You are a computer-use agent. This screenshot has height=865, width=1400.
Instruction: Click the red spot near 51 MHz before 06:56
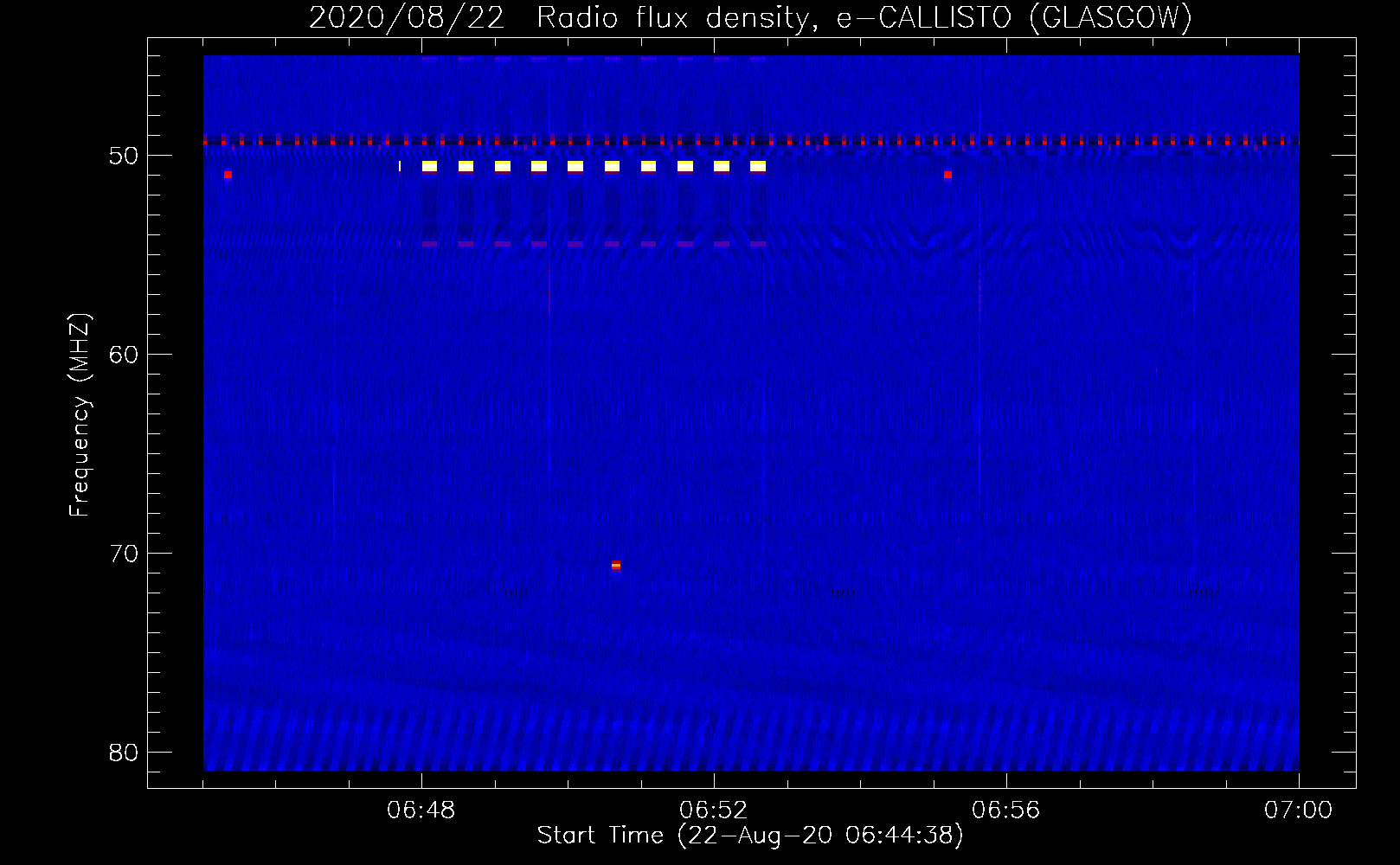(947, 175)
